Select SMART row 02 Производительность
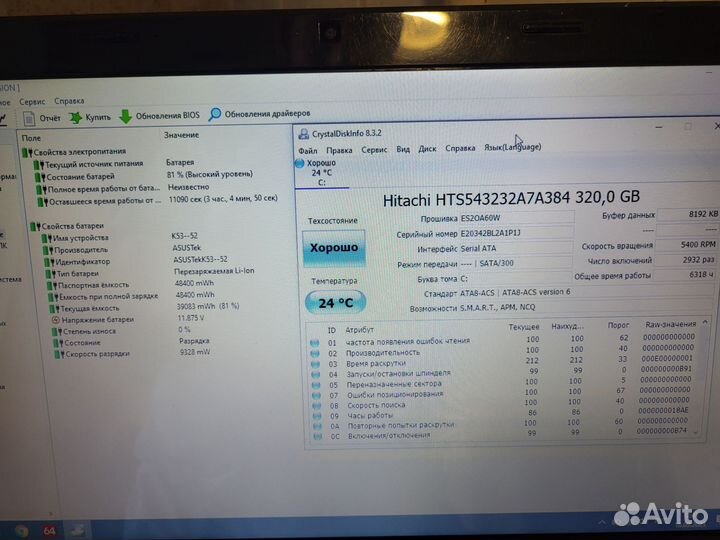 [503, 351]
